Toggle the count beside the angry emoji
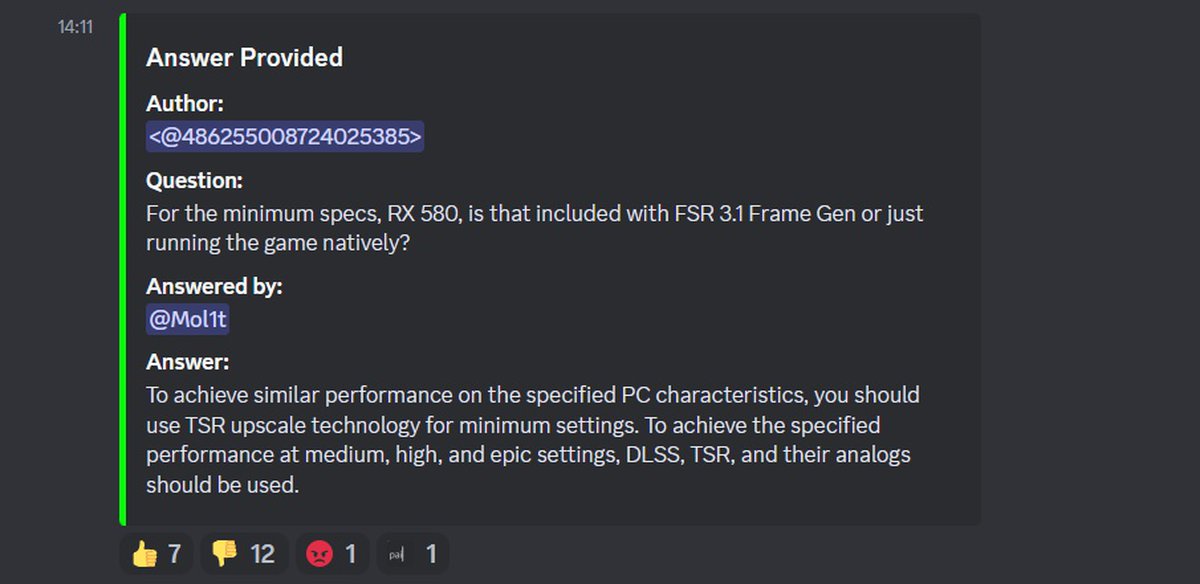This screenshot has width=1200, height=584. 349,554
